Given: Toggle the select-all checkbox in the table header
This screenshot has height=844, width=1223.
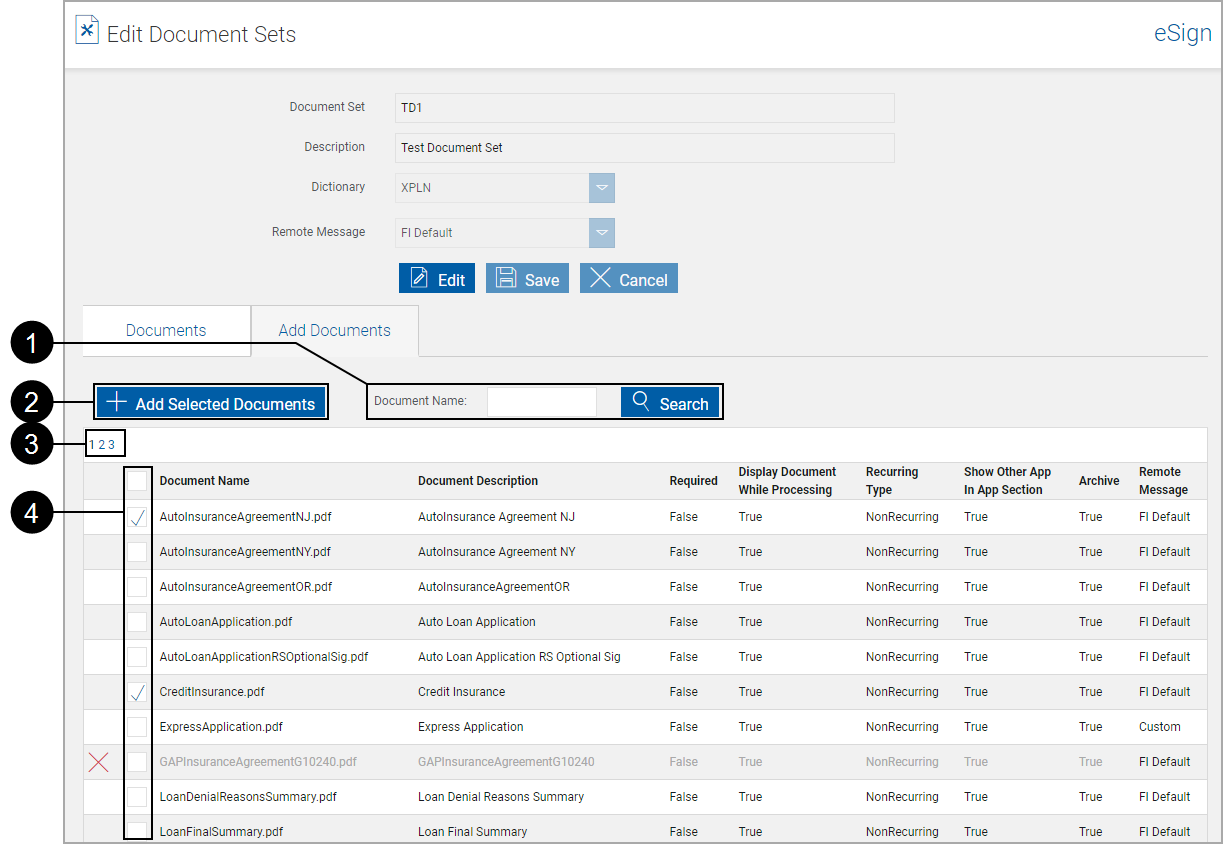Looking at the screenshot, I should (x=137, y=481).
